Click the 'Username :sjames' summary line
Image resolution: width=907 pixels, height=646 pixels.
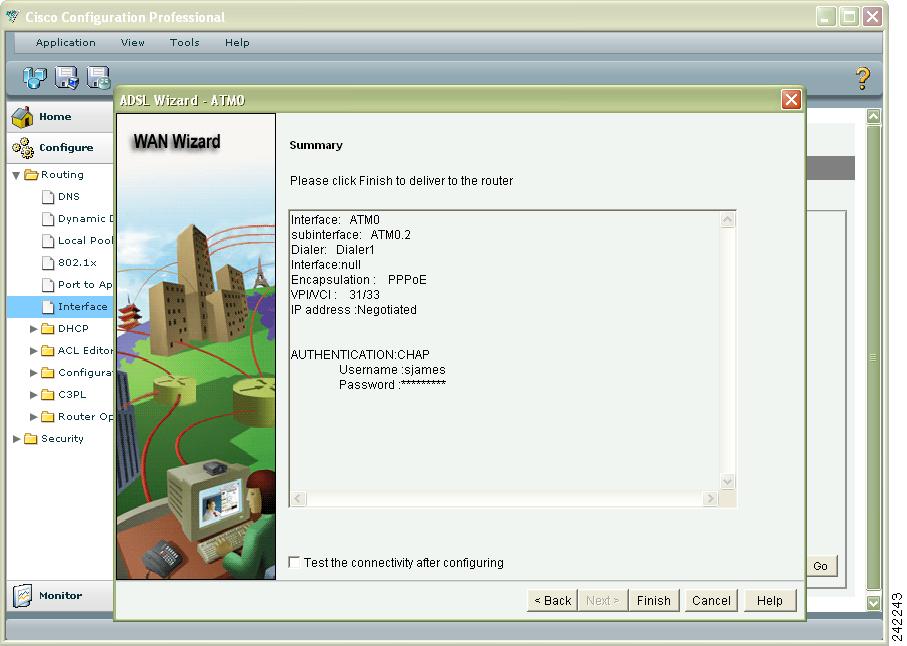pyautogui.click(x=392, y=370)
